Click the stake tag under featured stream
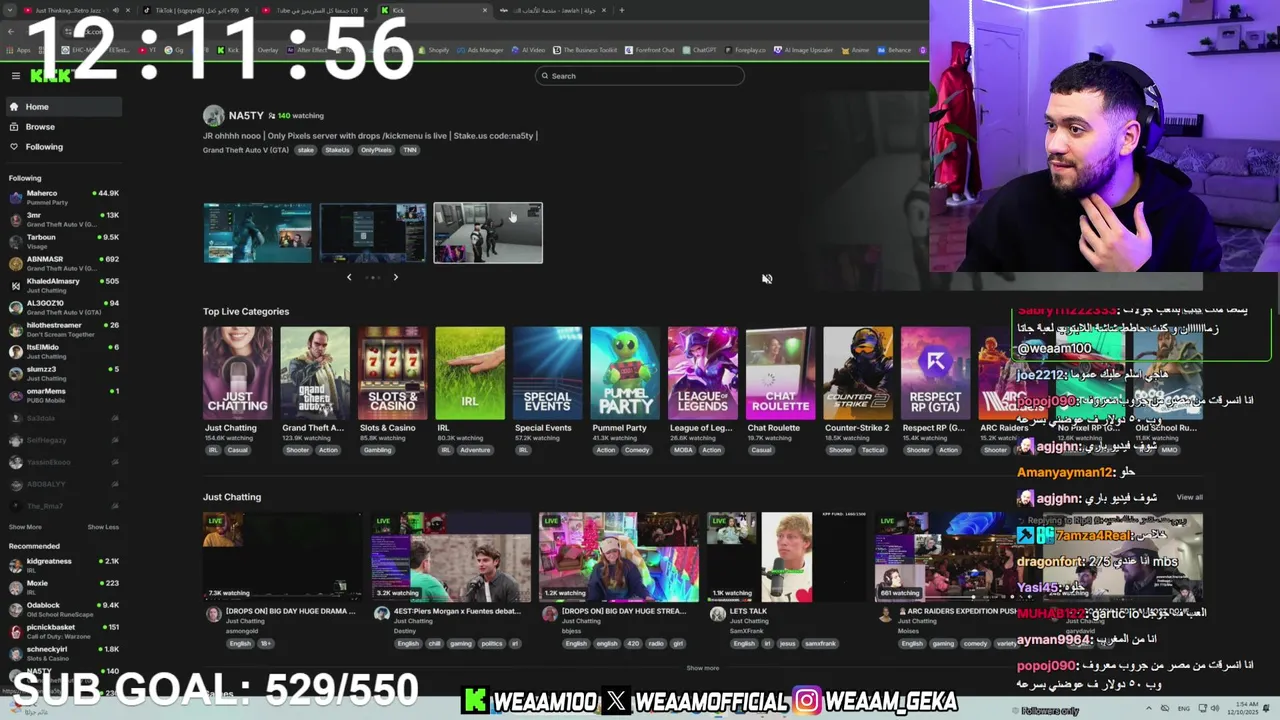The width and height of the screenshot is (1280, 720). coord(306,150)
